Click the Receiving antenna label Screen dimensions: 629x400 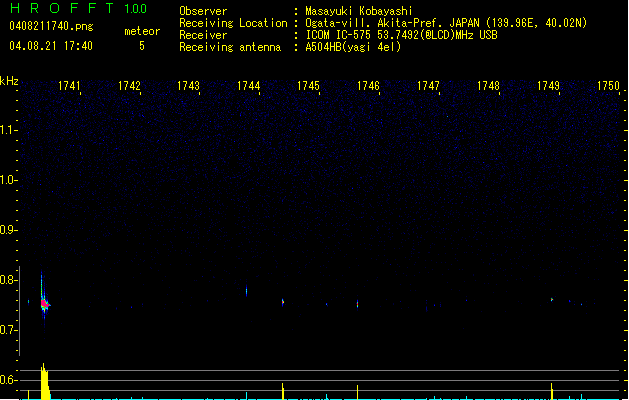pyautogui.click(x=230, y=47)
